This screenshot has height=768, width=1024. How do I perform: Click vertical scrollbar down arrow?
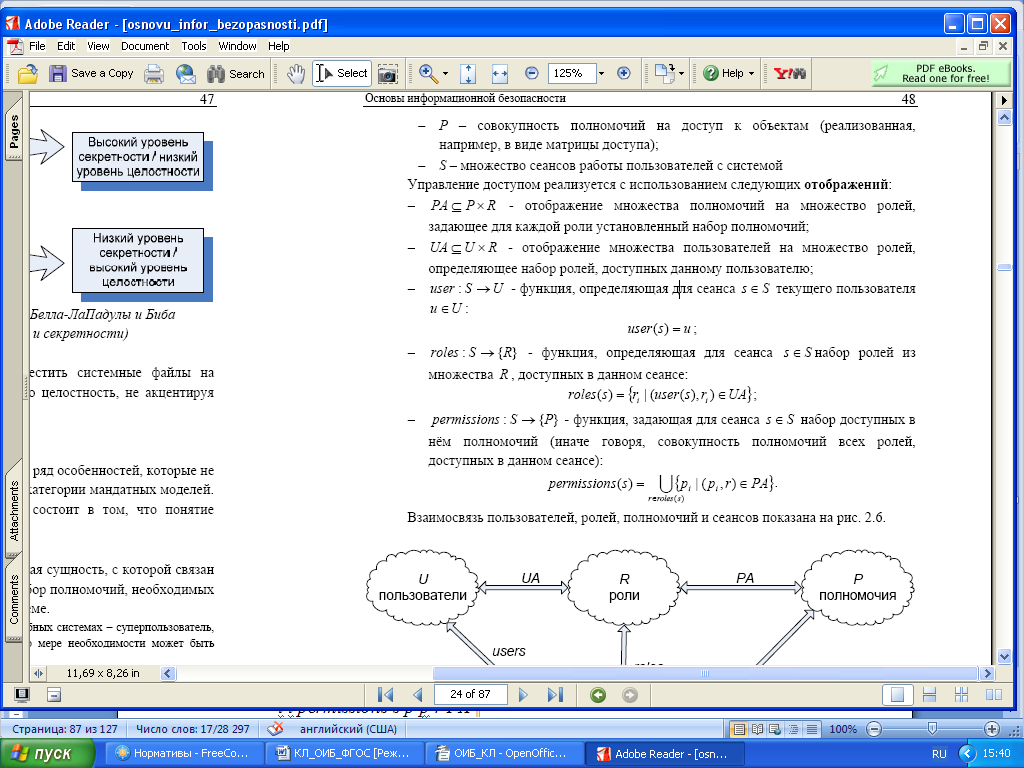[1004, 656]
